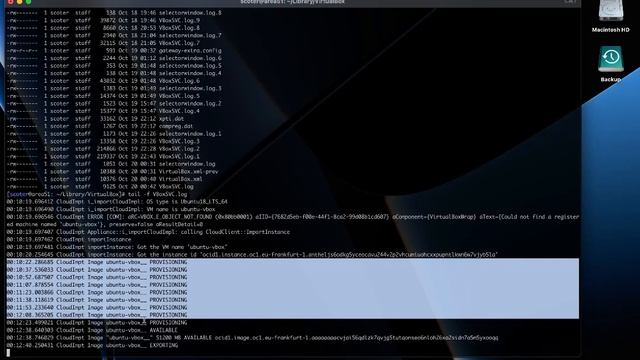Click file name 'selectorwindow.log.7' in listing
Viewport: 640px width, 360px height.
pos(190,35)
